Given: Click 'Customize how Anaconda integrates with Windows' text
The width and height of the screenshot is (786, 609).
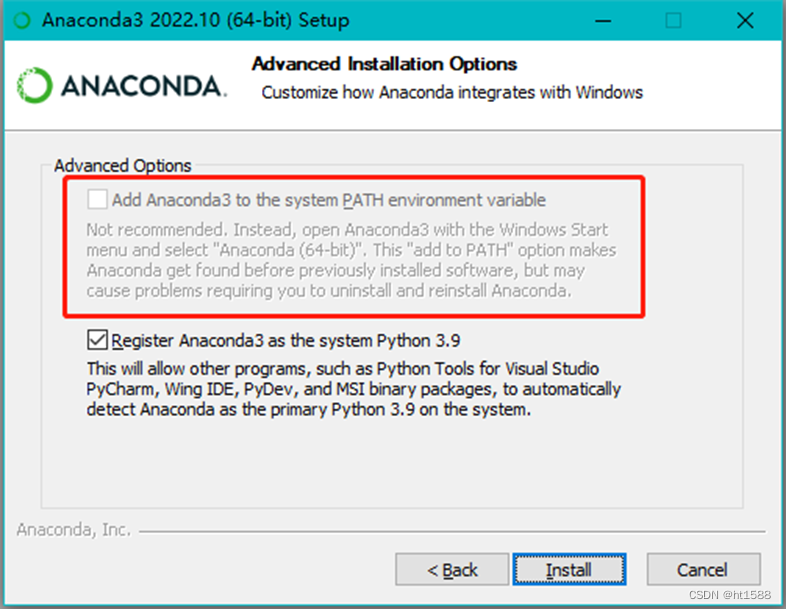Looking at the screenshot, I should [x=452, y=93].
